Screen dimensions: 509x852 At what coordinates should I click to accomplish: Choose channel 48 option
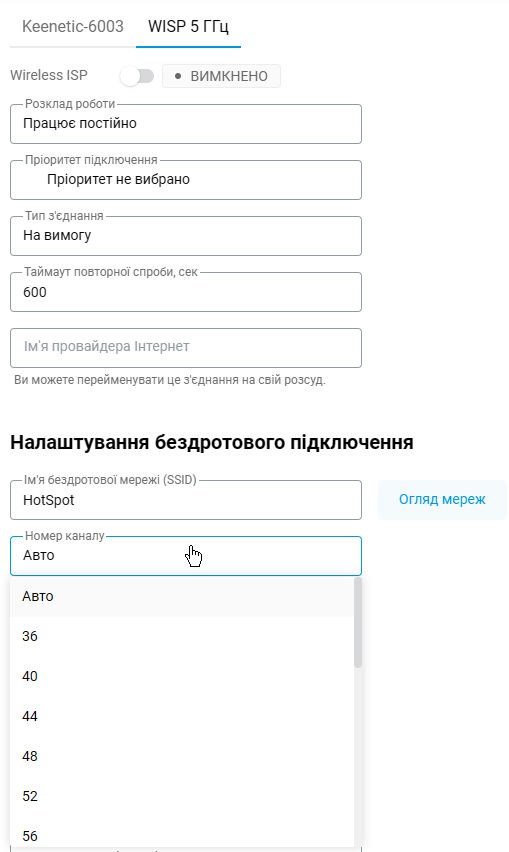(181, 756)
